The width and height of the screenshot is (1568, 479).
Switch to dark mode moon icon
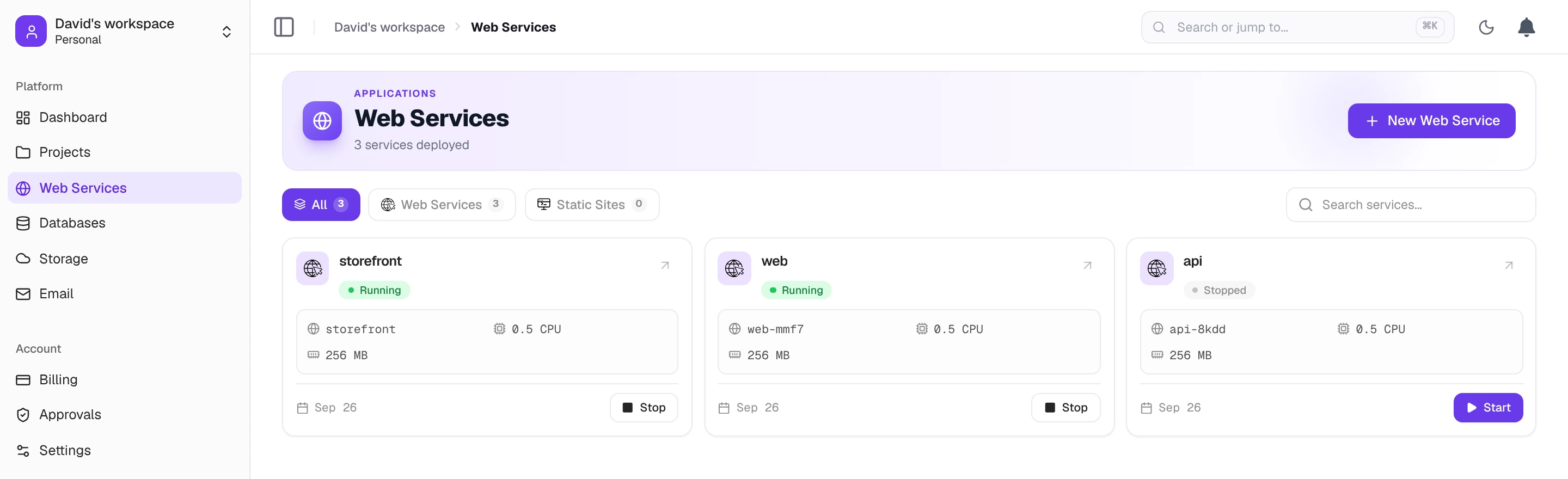pyautogui.click(x=1486, y=27)
